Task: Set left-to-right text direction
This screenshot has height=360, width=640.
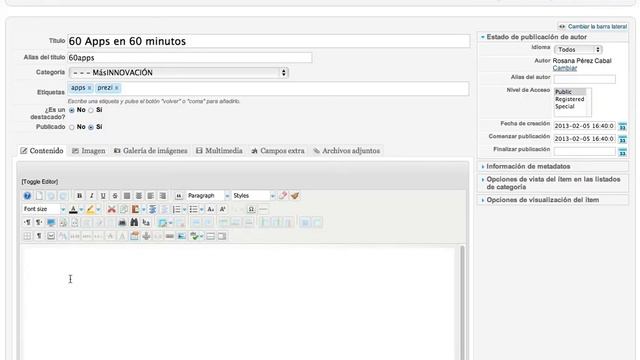Action: point(27,222)
